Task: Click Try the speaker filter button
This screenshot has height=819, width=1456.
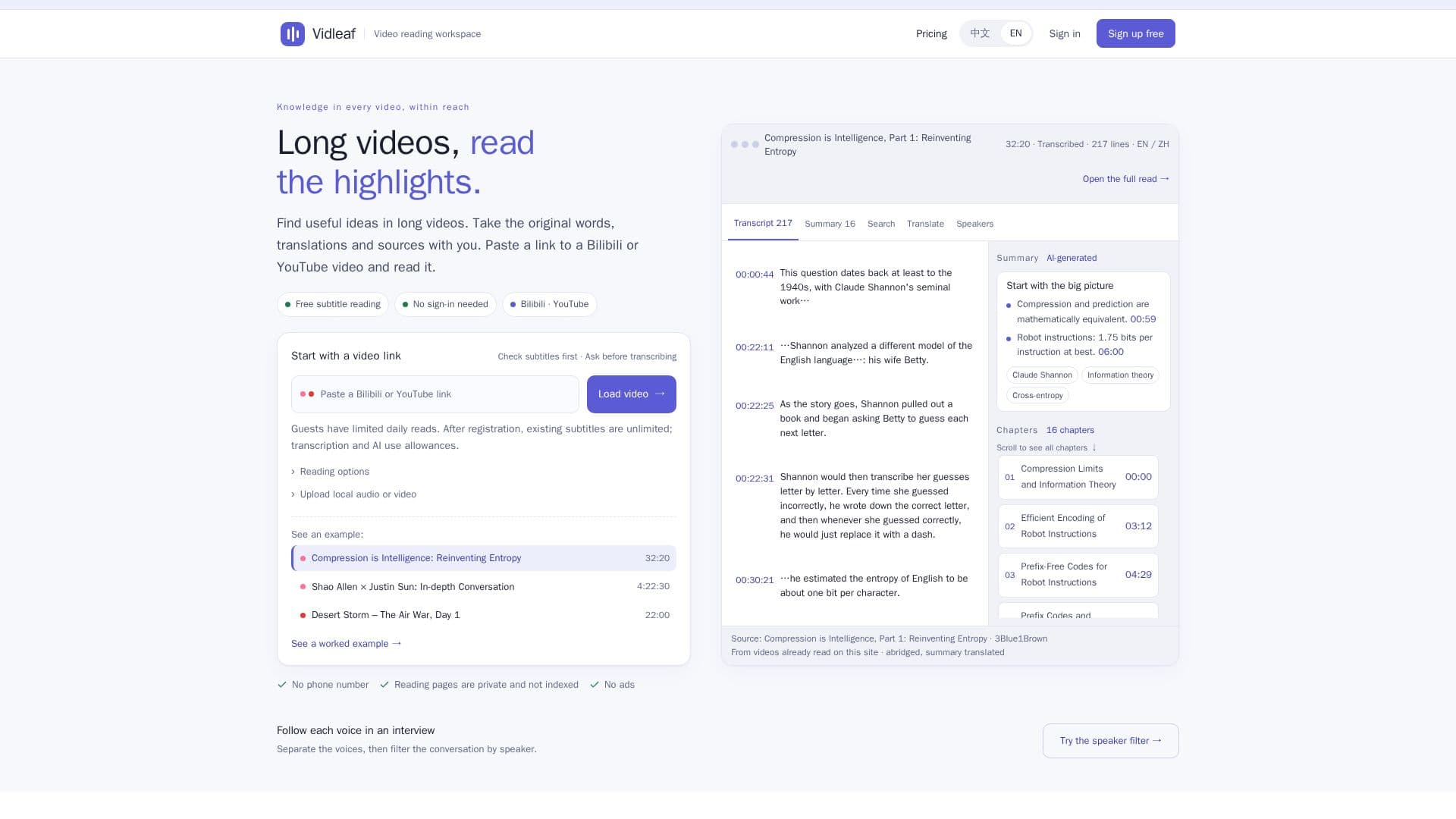Action: point(1110,741)
